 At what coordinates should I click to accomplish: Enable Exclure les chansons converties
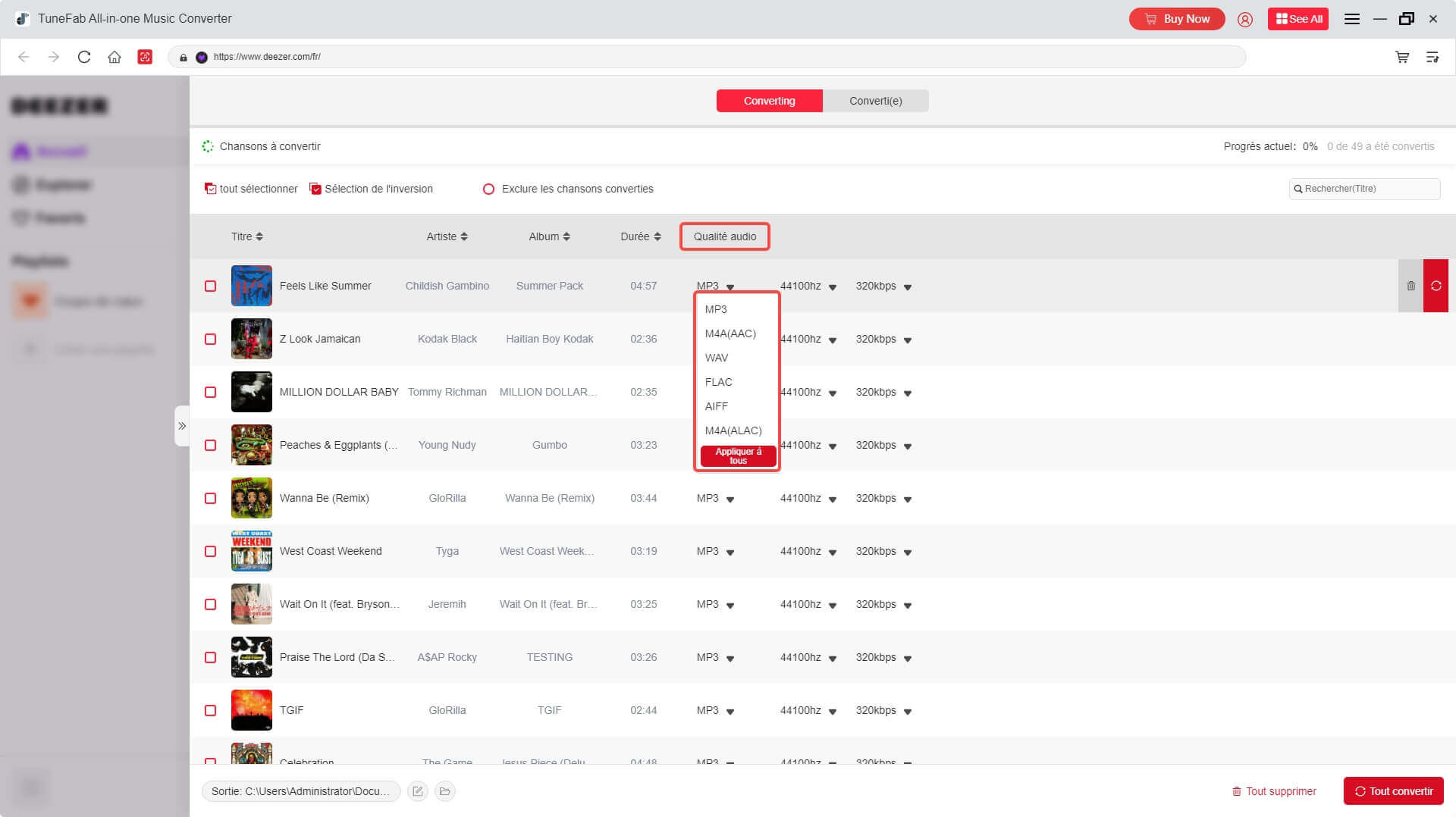click(x=489, y=189)
